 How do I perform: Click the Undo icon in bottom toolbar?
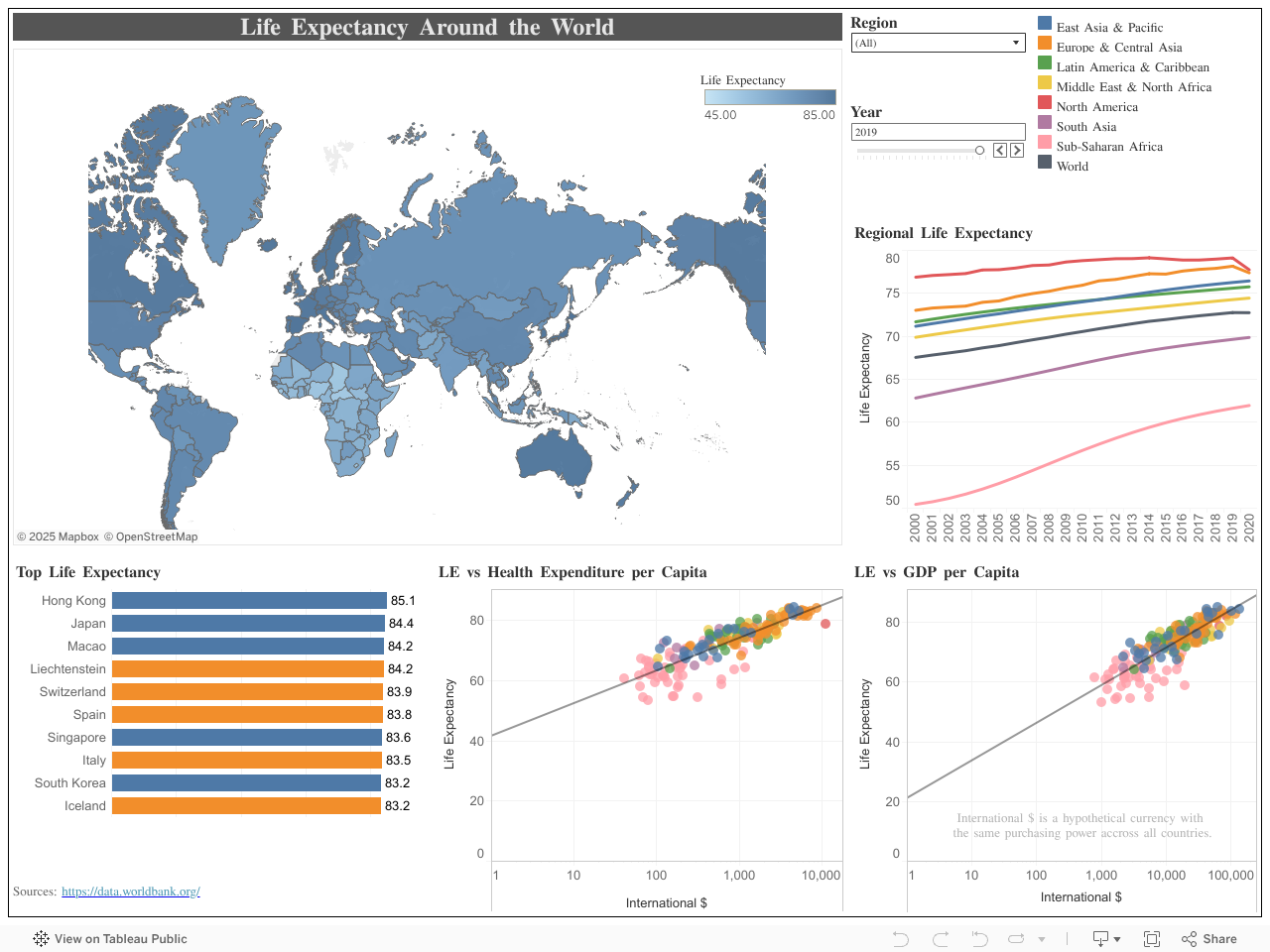(x=901, y=938)
